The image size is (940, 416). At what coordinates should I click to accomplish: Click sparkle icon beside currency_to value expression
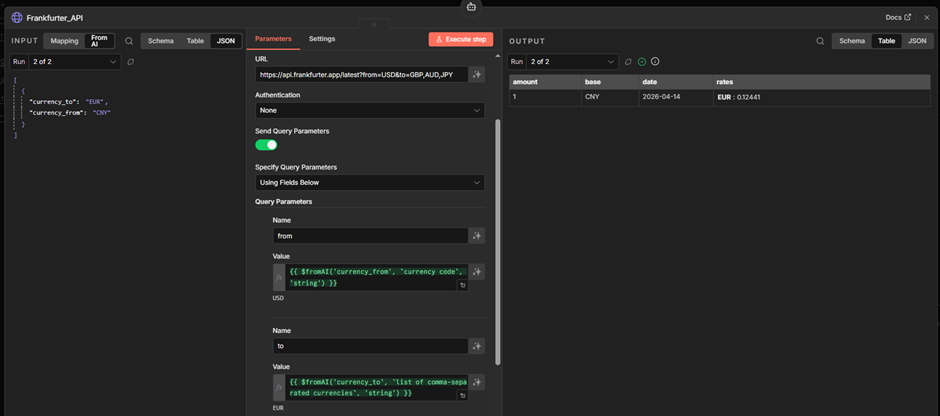coord(477,382)
